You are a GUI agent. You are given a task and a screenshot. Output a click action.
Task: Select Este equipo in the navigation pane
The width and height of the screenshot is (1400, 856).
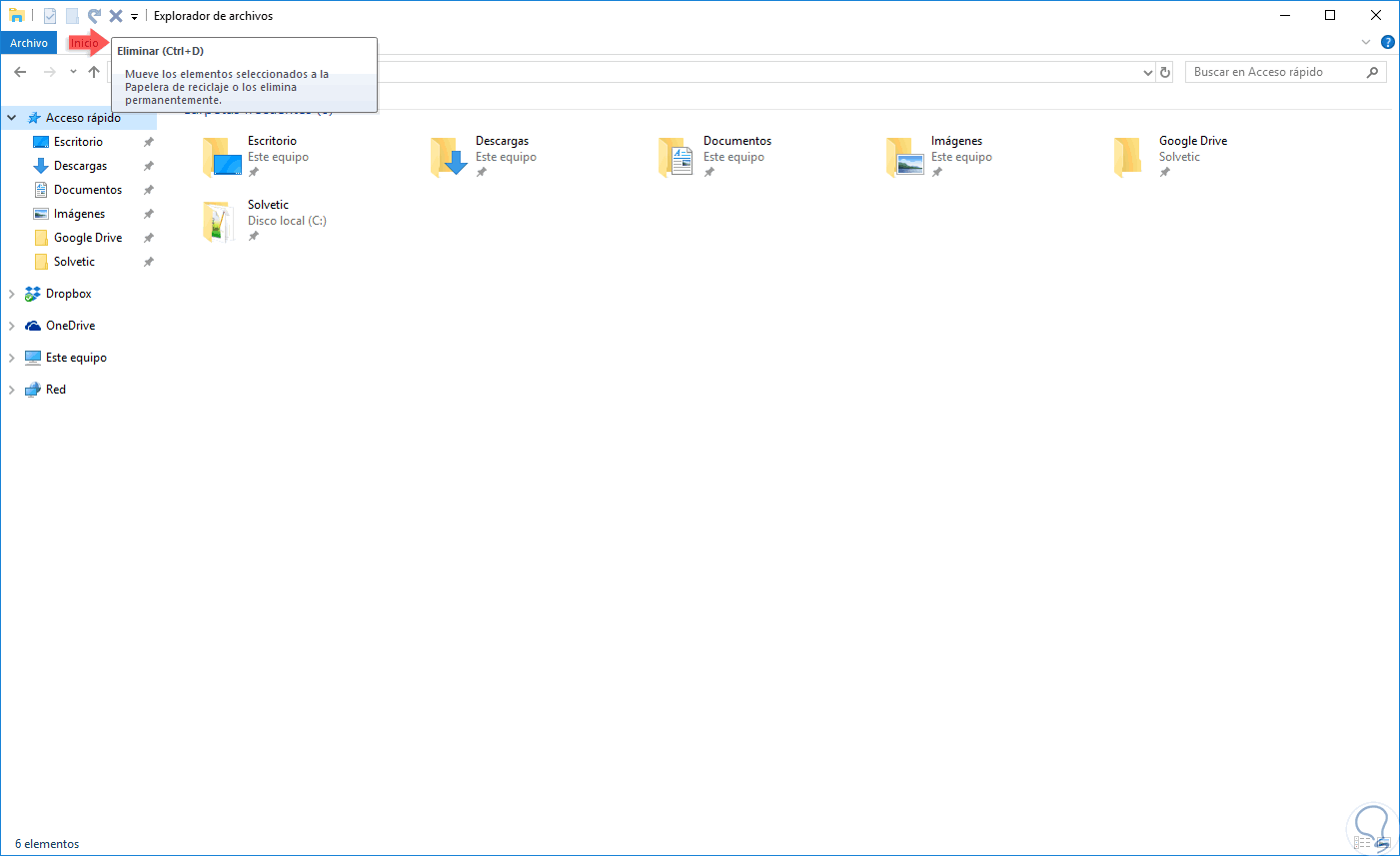coord(76,358)
